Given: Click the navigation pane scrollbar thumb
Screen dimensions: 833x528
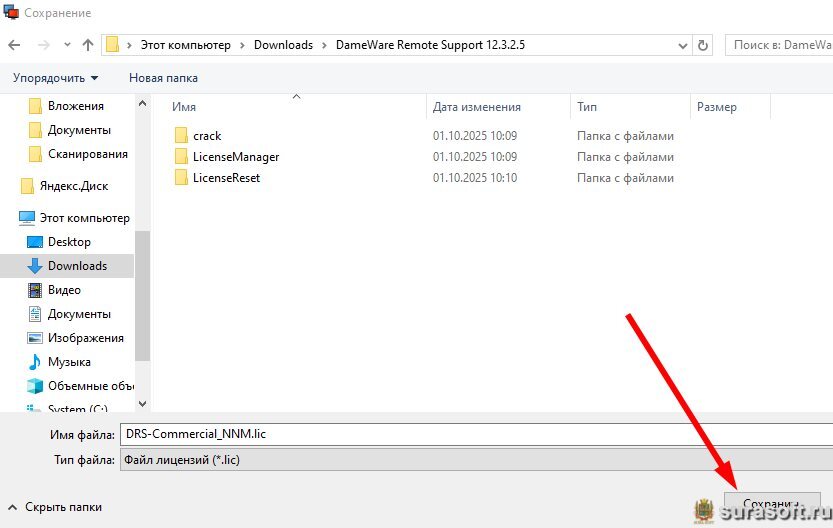Looking at the screenshot, I should click(142, 295).
